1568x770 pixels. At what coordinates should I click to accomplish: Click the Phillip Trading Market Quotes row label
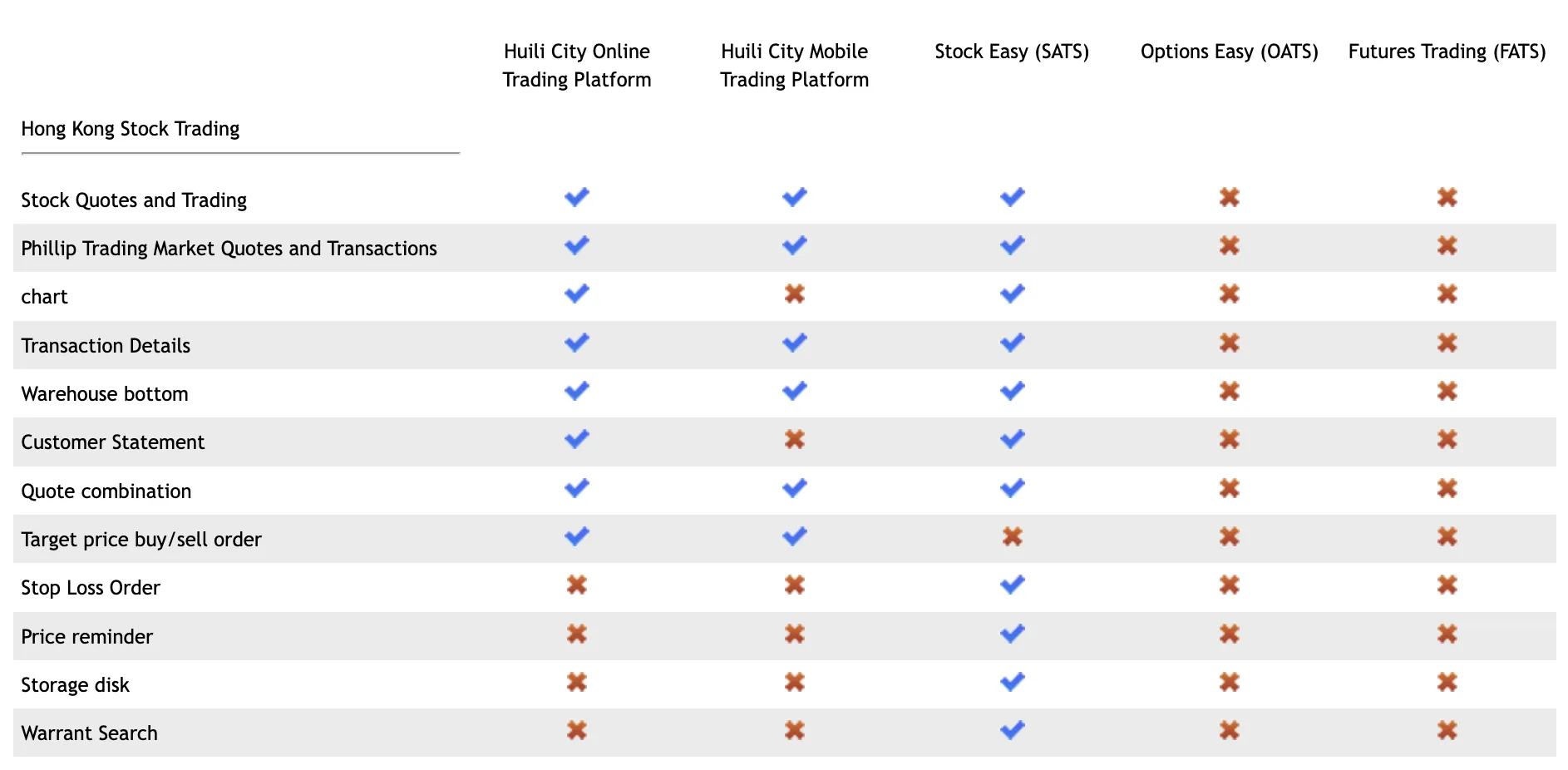click(229, 249)
